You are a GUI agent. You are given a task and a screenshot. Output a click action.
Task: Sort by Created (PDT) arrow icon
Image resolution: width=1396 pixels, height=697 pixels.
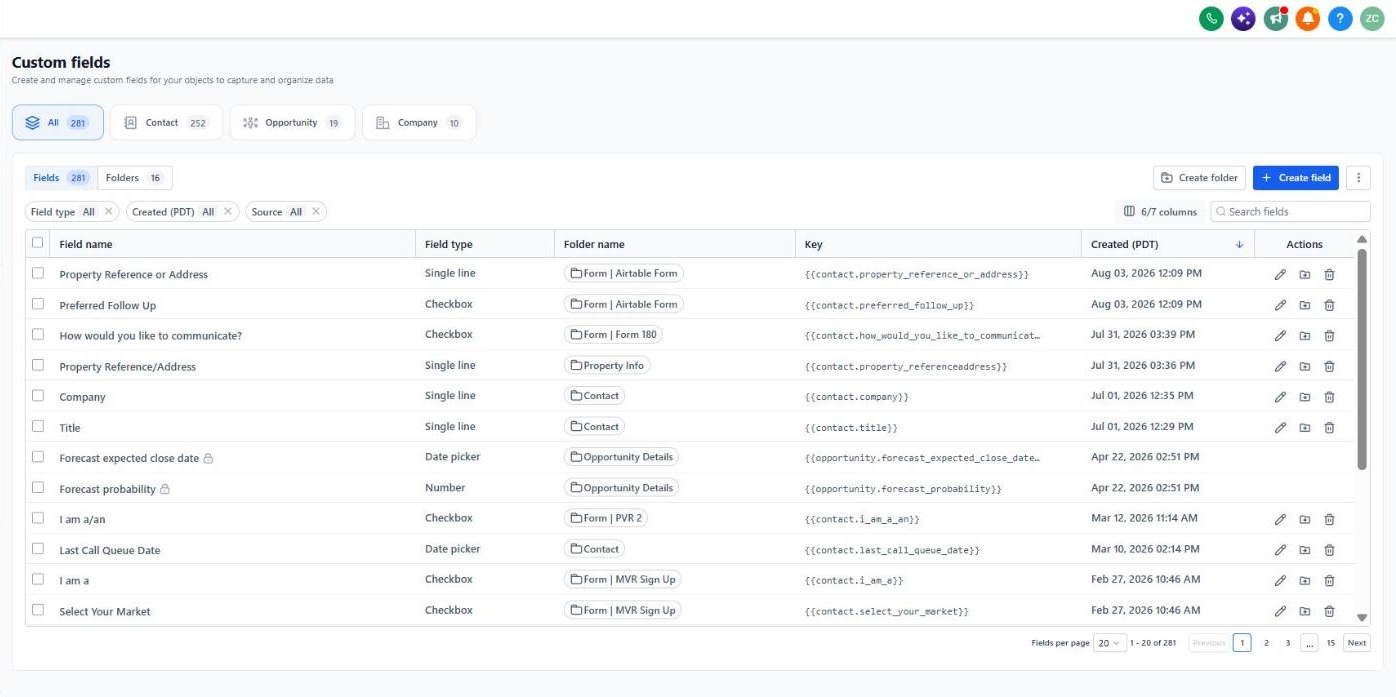(x=1240, y=244)
